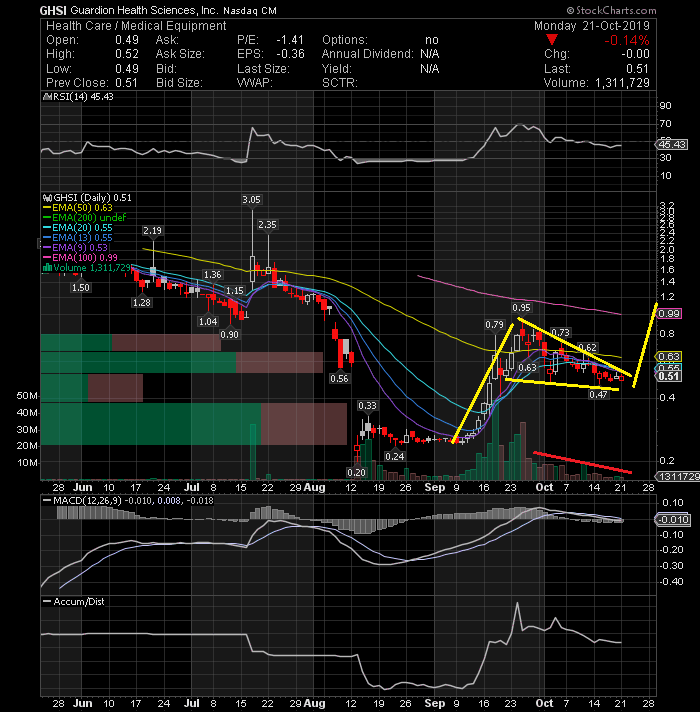The width and height of the screenshot is (700, 712).
Task: Click the GHSI ticker symbol in header
Action: tap(53, 10)
